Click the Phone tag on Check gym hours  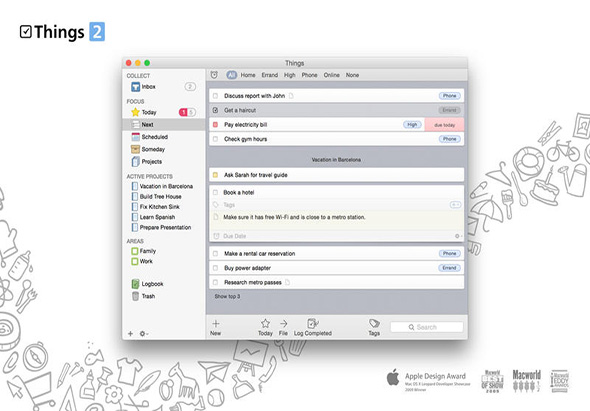(x=450, y=139)
